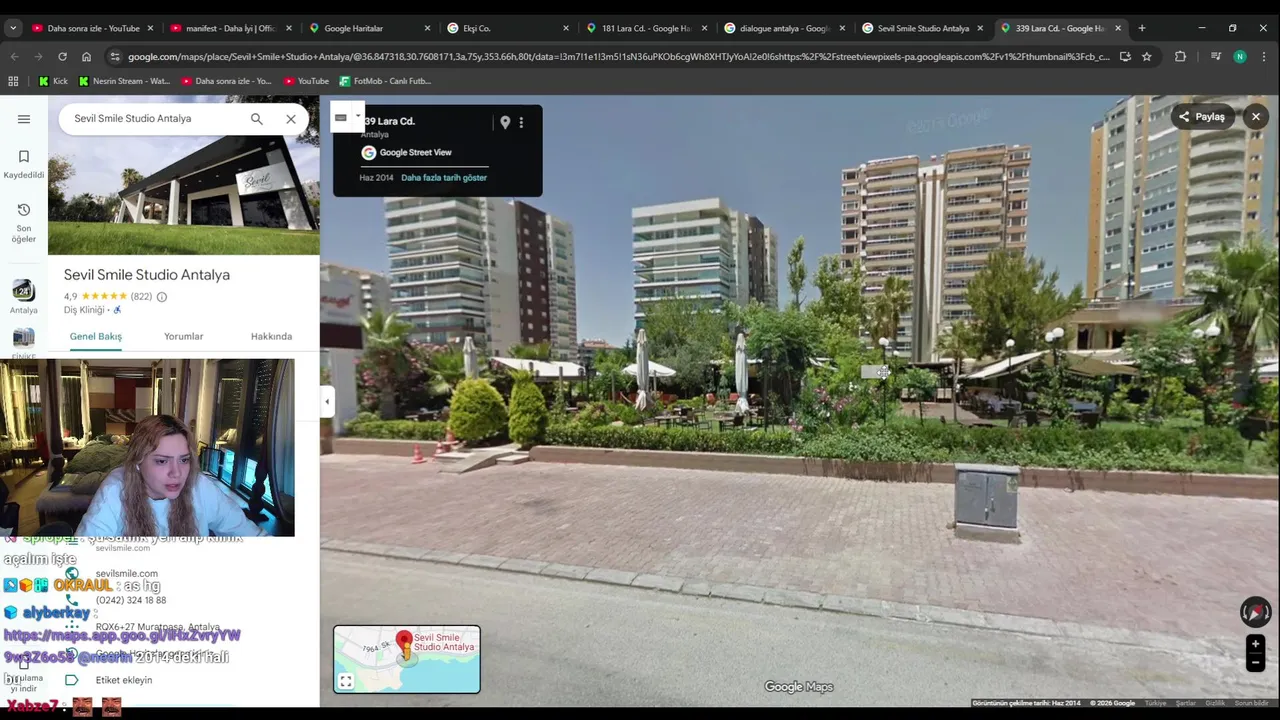Open the FotMob Canlı Futbol bookmark
The image size is (1280, 720).
click(x=385, y=81)
